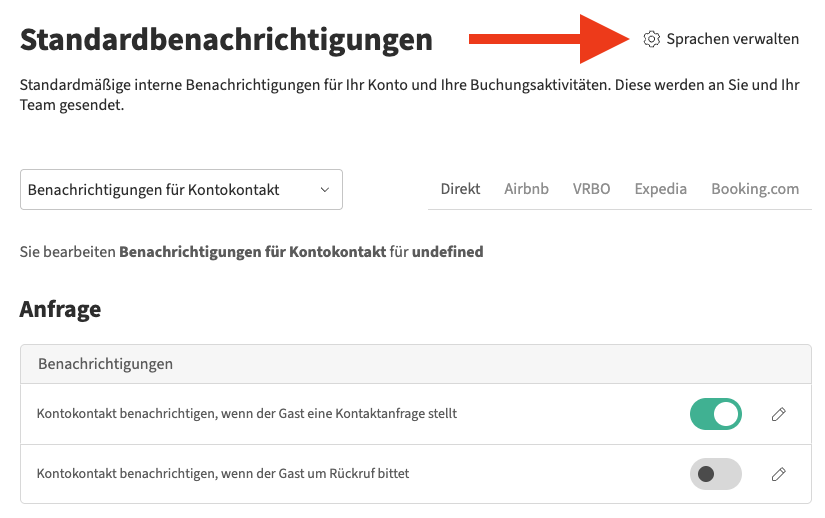This screenshot has width=825, height=518.
Task: Click the Standardbenachrichtigungen page heading
Action: [x=226, y=40]
